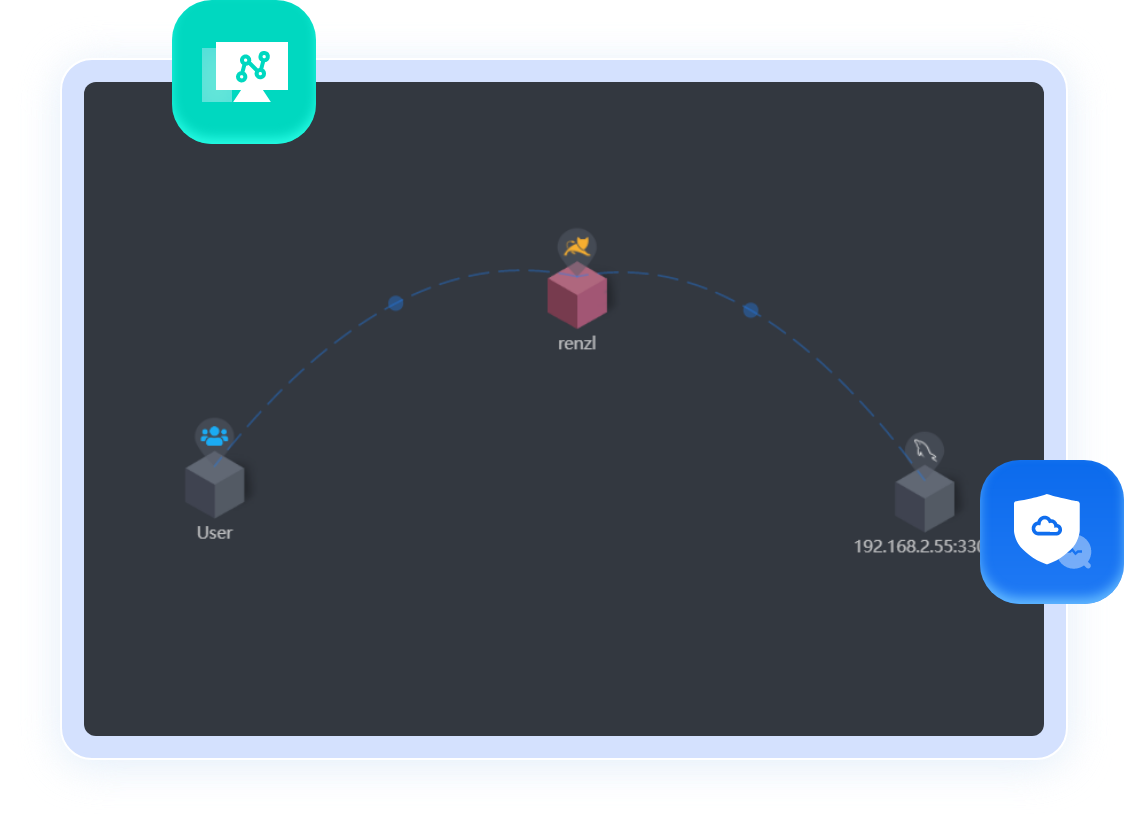The width and height of the screenshot is (1128, 826).
Task: Click the MySQL dolphin icon
Action: tap(924, 450)
